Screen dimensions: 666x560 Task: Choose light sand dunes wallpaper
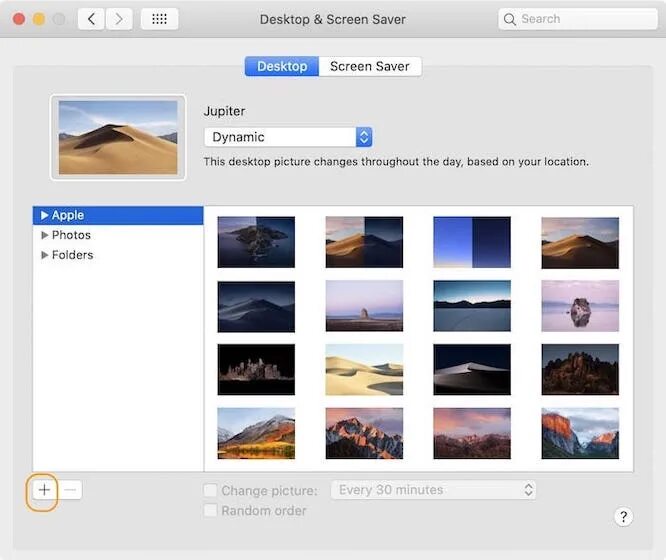click(364, 370)
